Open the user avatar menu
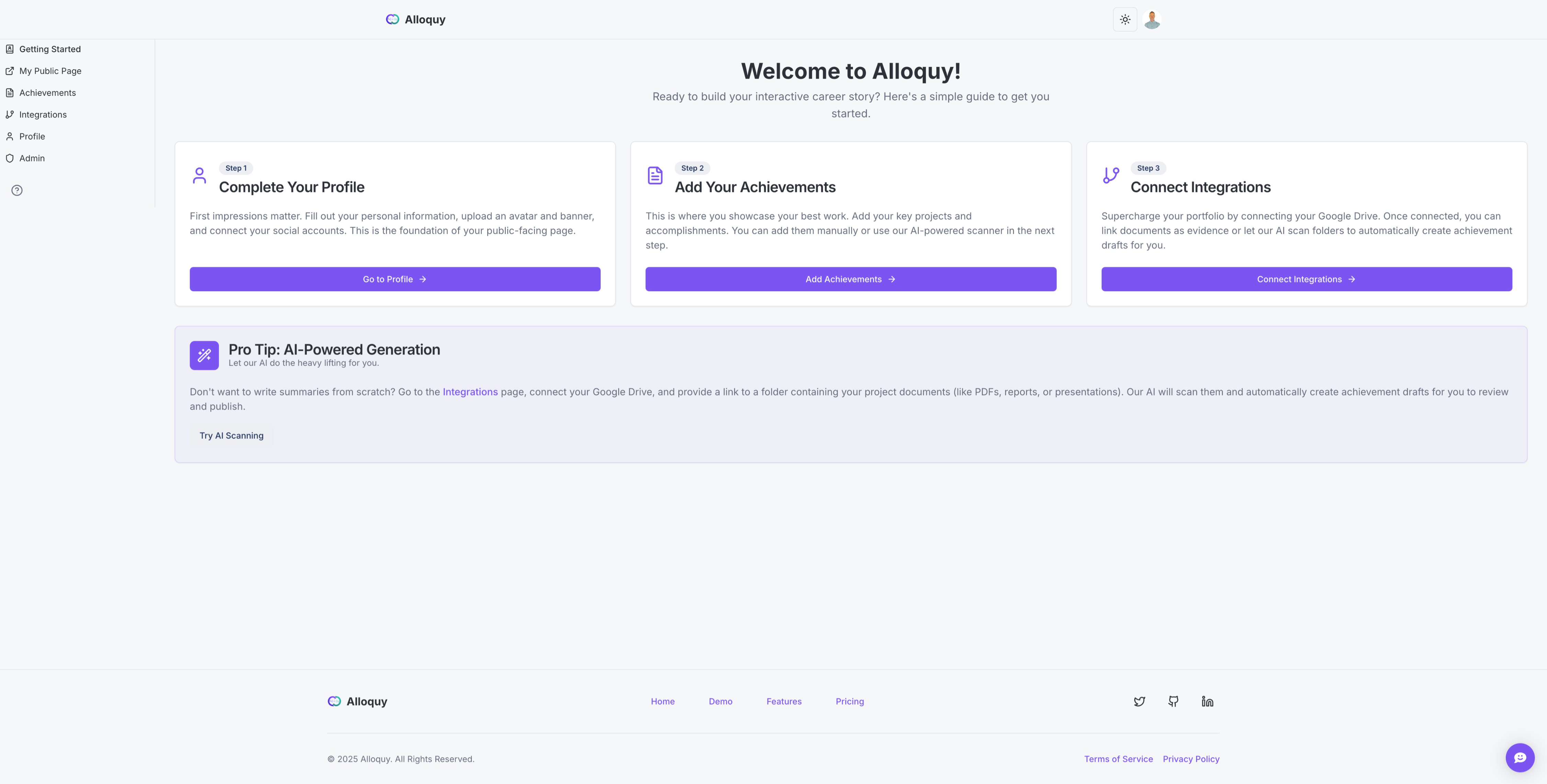Screen dimensions: 1547x784 pos(1152,19)
